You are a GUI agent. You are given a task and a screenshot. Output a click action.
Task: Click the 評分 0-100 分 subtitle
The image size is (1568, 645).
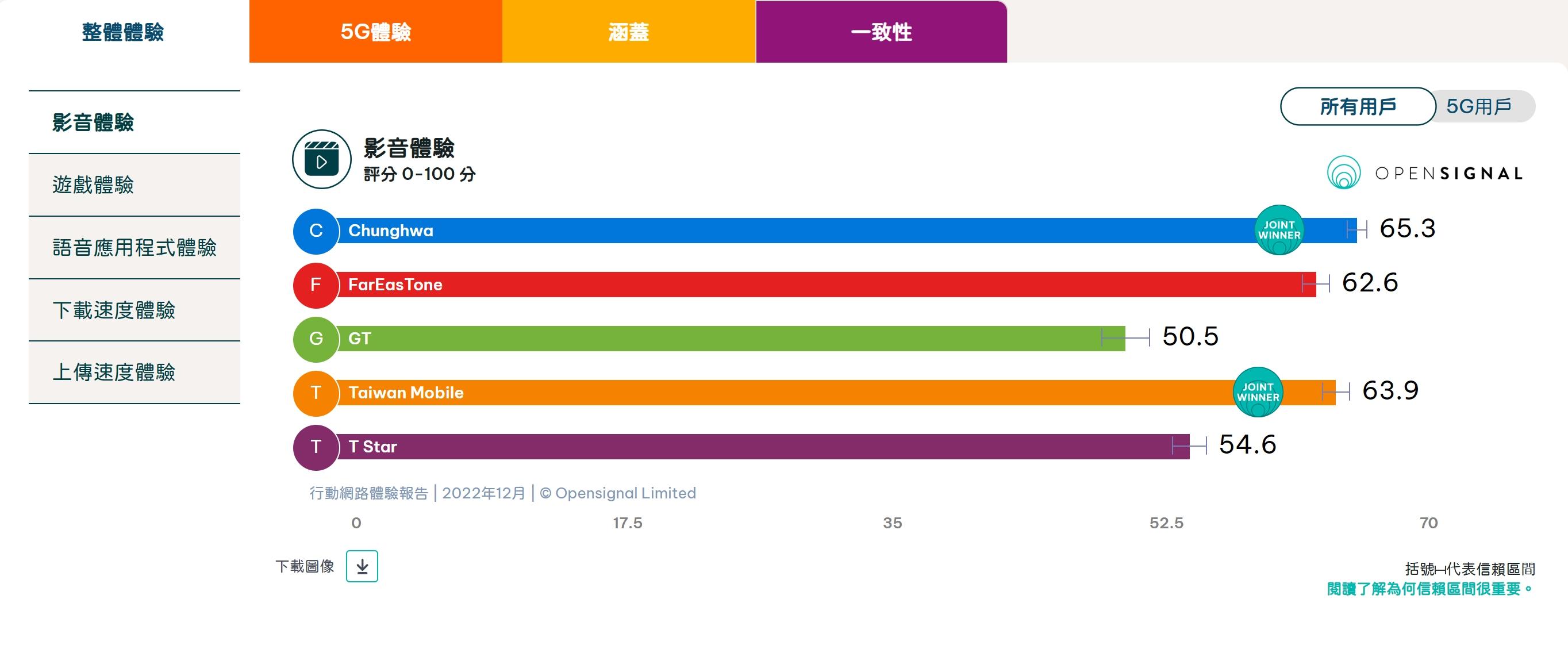coord(420,174)
